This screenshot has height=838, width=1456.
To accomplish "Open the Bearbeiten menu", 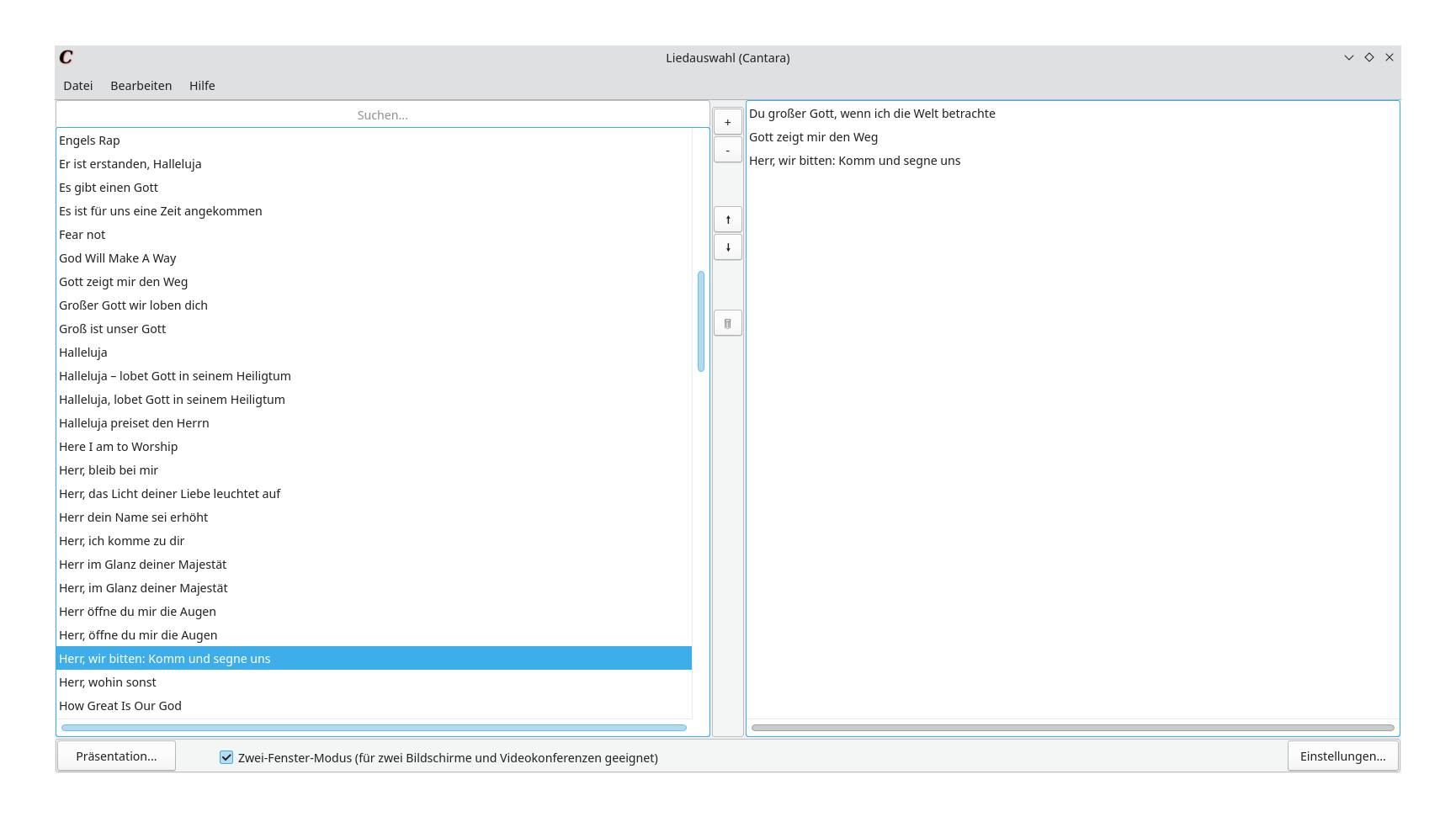I will tap(141, 86).
